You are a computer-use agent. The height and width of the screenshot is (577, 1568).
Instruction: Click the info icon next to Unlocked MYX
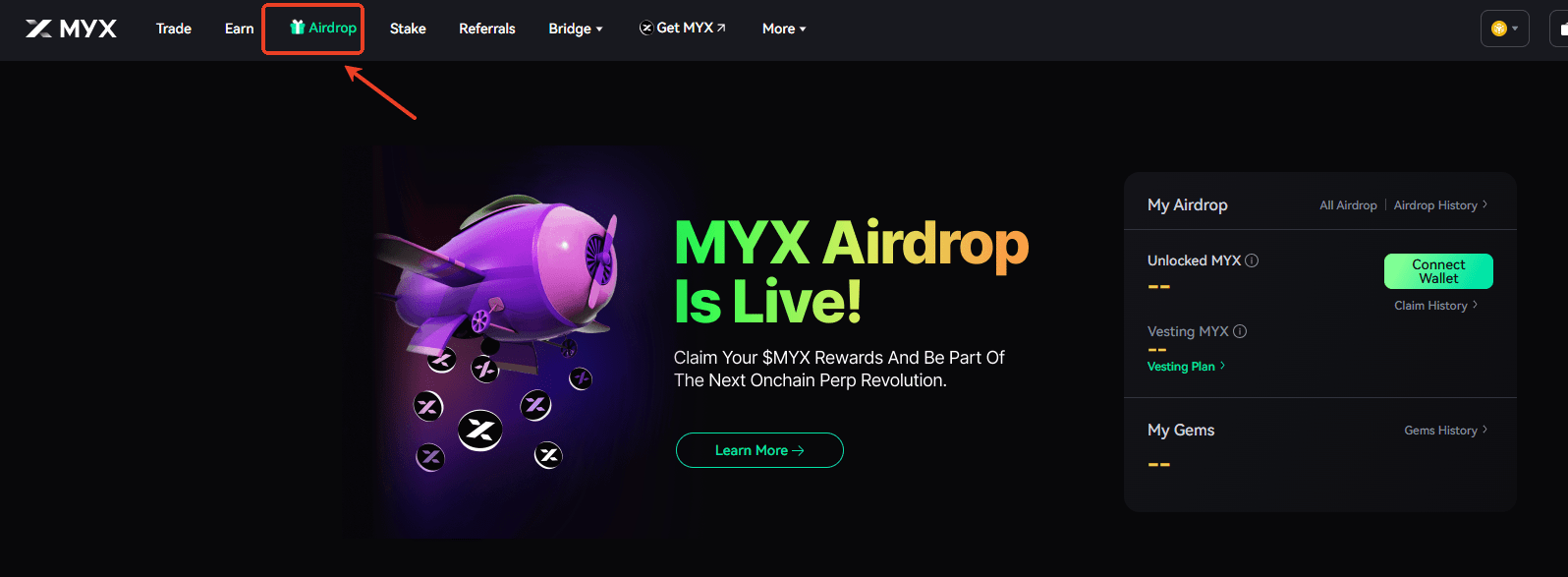point(1252,260)
